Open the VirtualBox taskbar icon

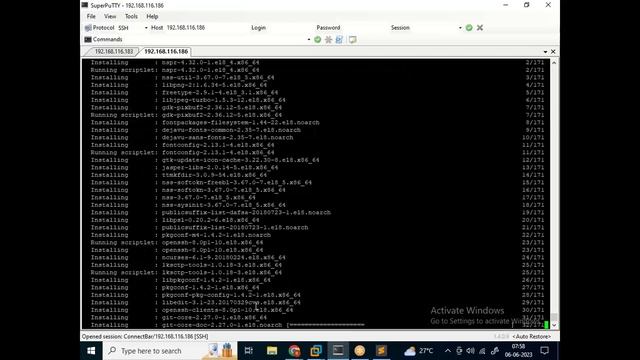click(316, 351)
